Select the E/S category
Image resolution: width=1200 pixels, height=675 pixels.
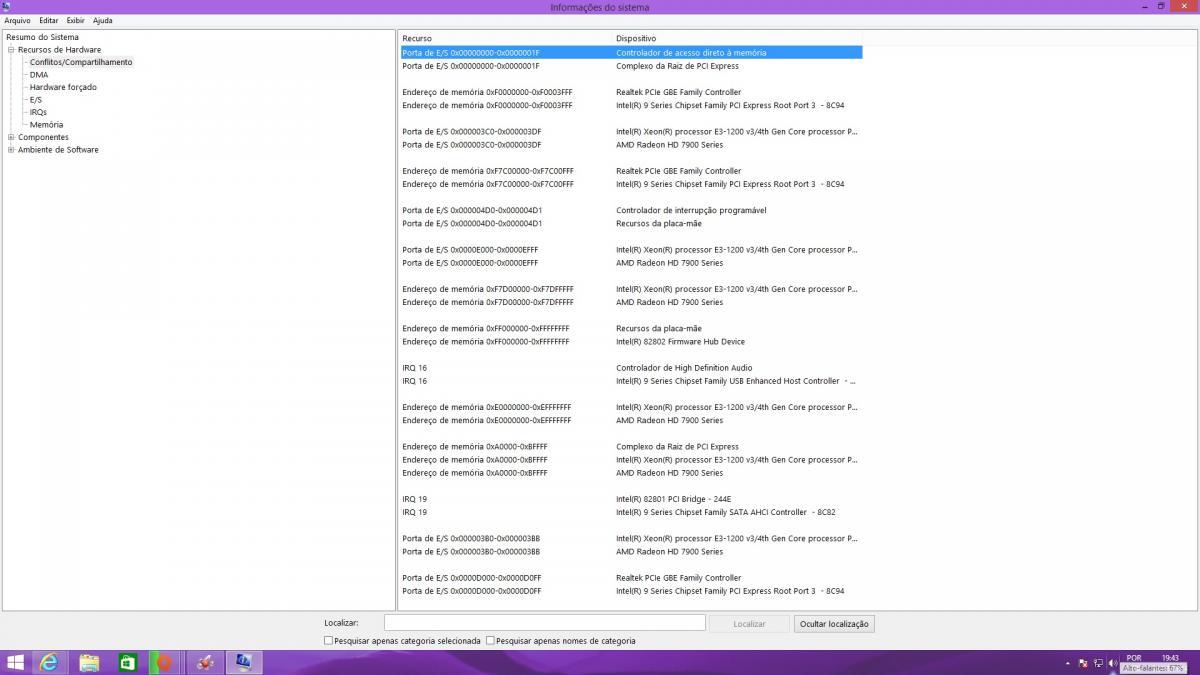pyautogui.click(x=36, y=100)
